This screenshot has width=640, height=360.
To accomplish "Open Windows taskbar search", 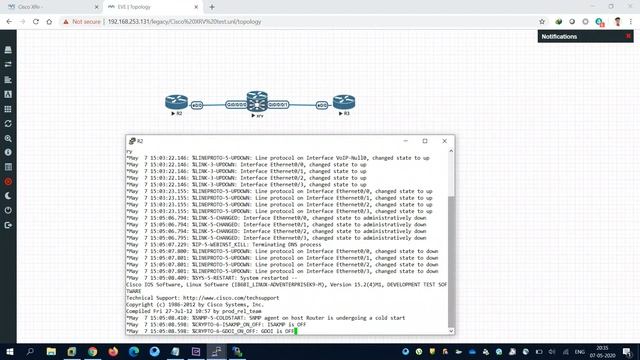I will pos(30,351).
